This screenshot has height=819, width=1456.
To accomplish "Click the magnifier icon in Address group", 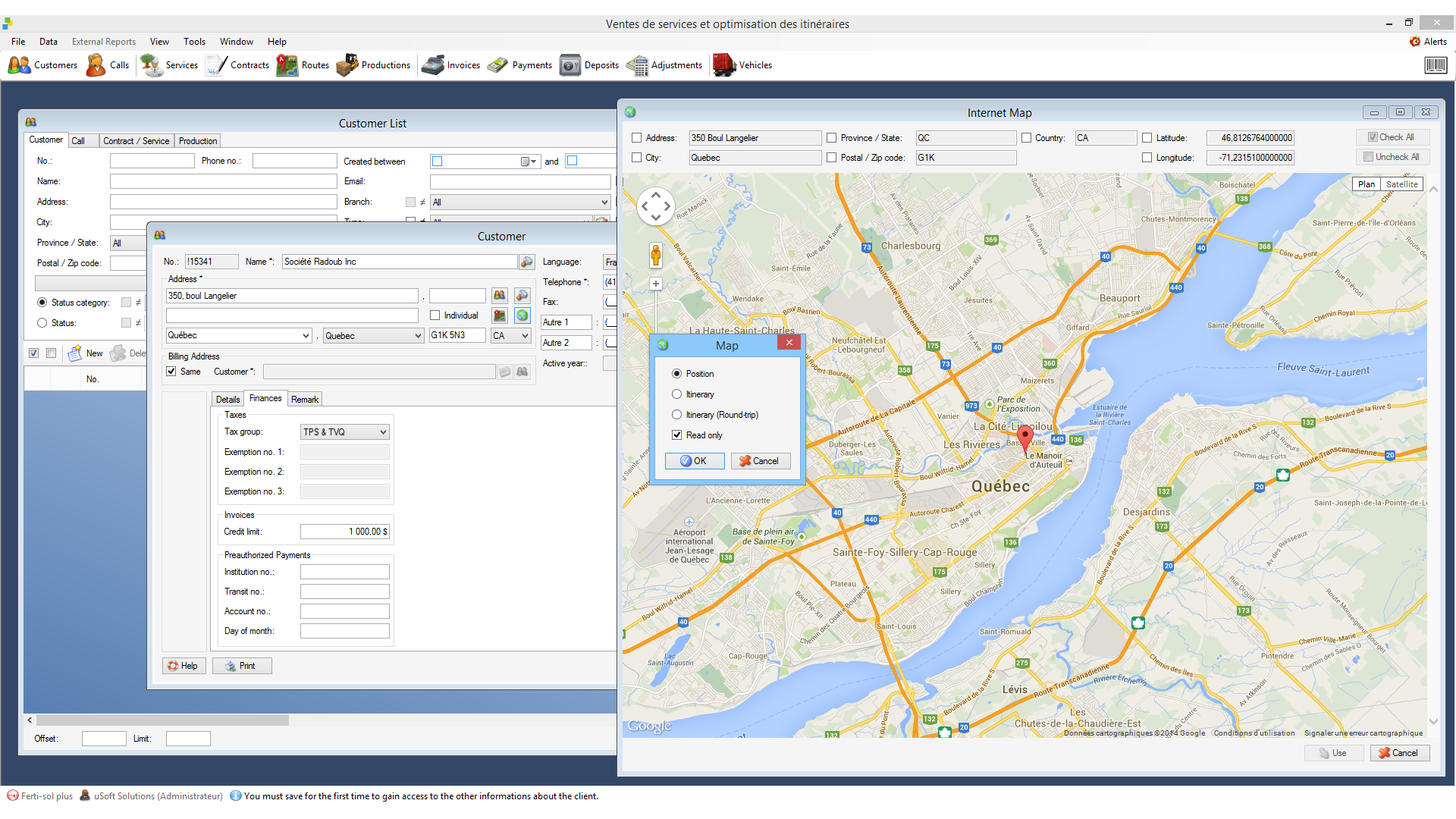I will pyautogui.click(x=522, y=296).
